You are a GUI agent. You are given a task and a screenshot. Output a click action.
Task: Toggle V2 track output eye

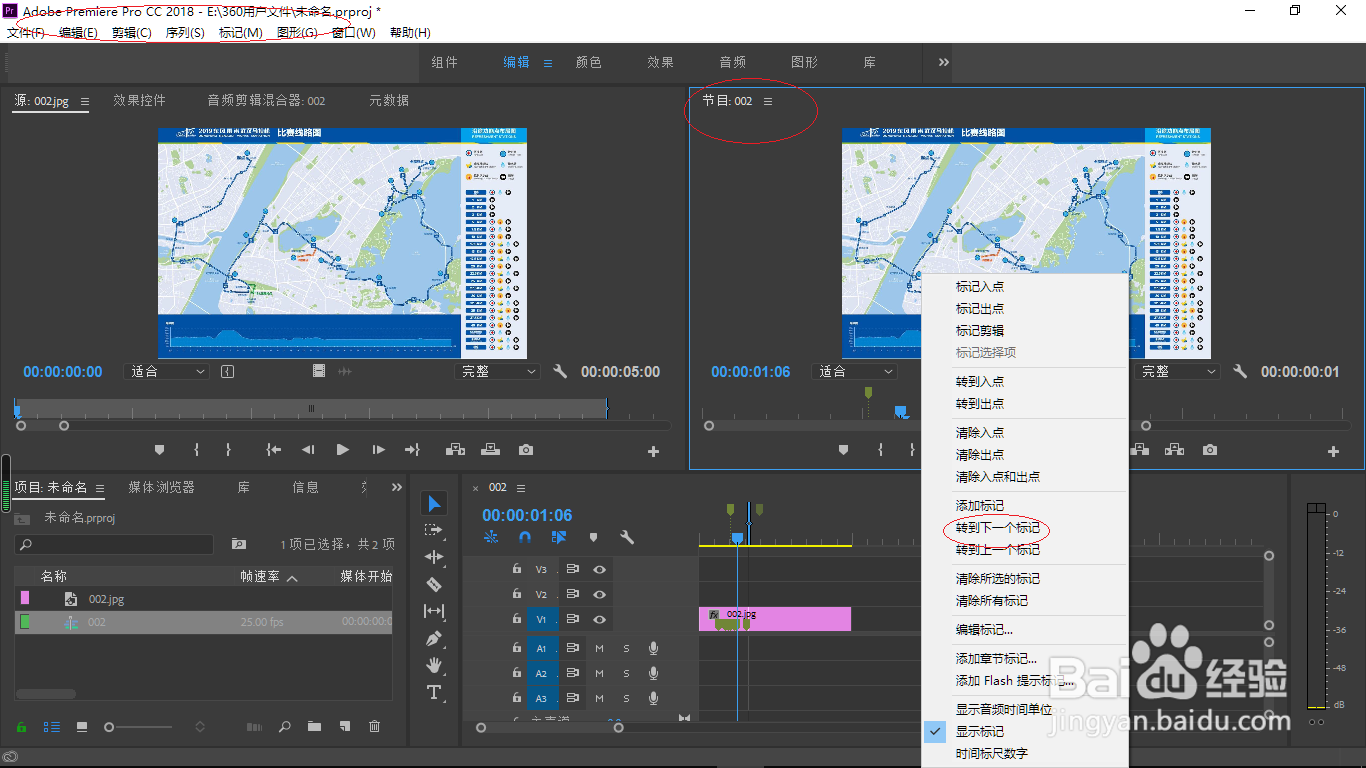click(x=599, y=594)
